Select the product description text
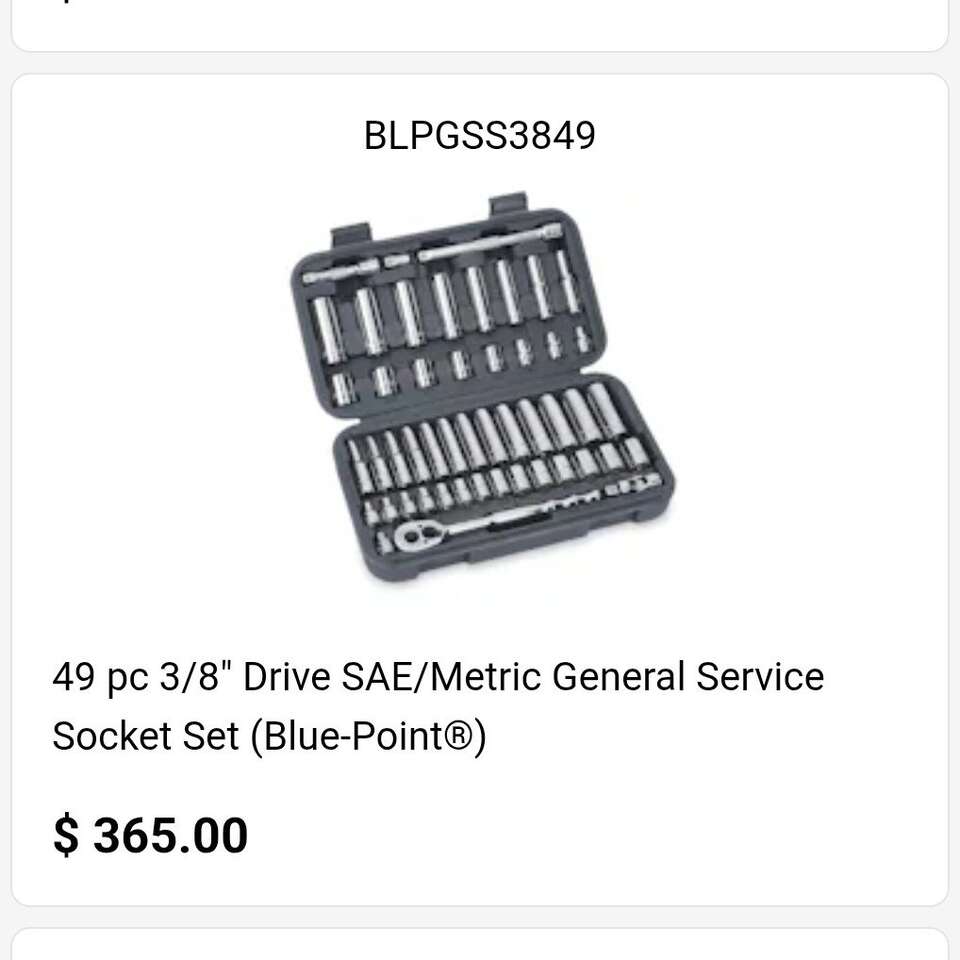960x960 pixels. (x=437, y=705)
